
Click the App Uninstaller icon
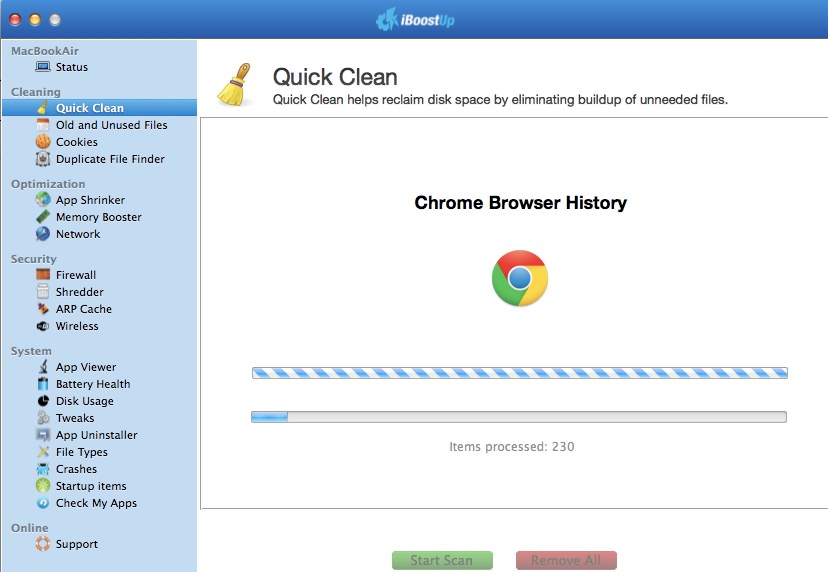click(x=43, y=435)
